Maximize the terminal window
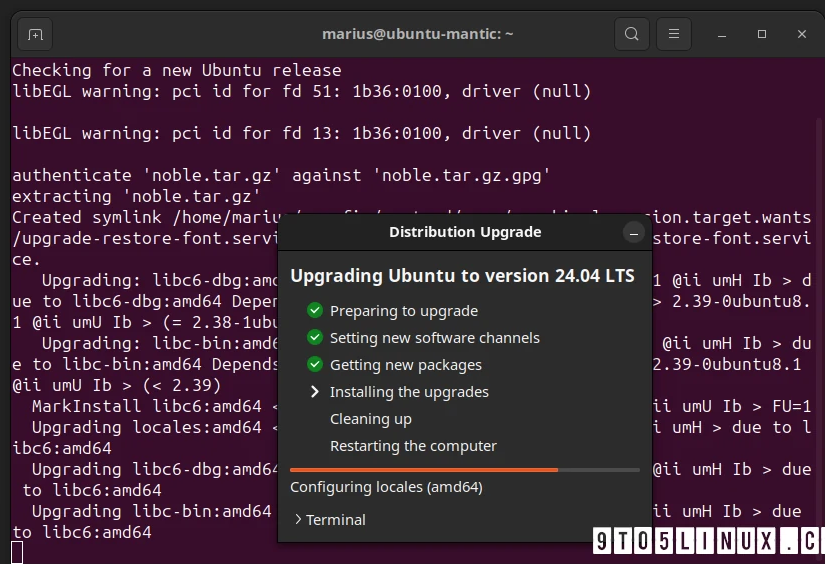This screenshot has width=825, height=564. [761, 34]
